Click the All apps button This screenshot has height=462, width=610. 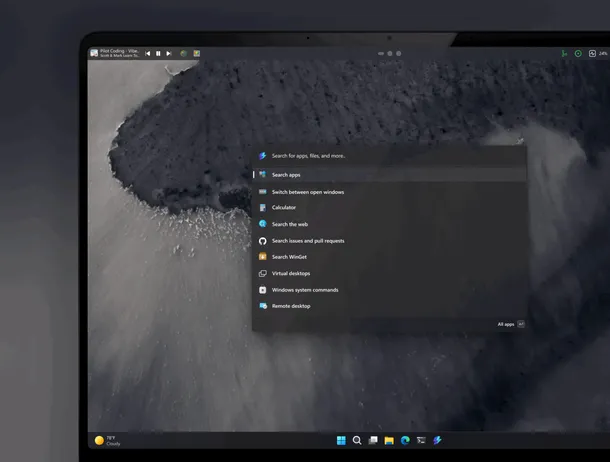[x=511, y=324]
